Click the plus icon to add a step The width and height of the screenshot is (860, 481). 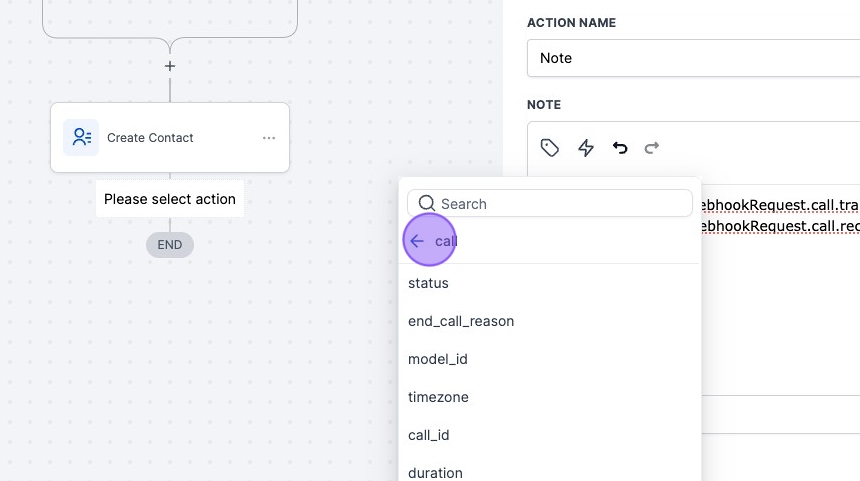click(170, 66)
